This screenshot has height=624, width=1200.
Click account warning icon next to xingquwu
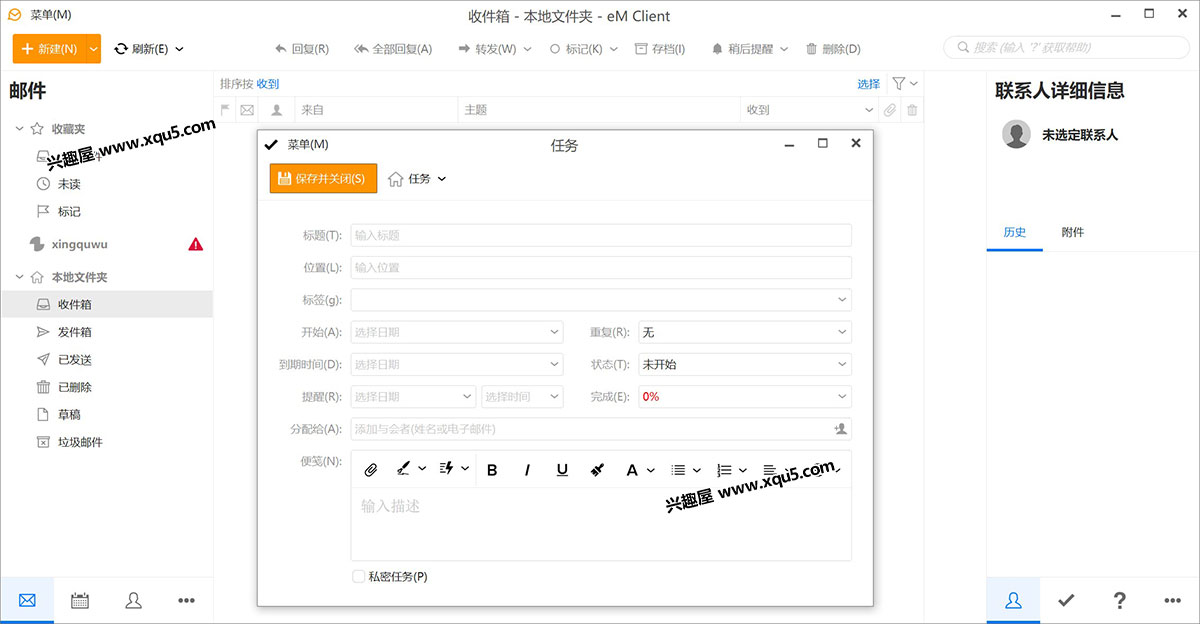point(196,244)
